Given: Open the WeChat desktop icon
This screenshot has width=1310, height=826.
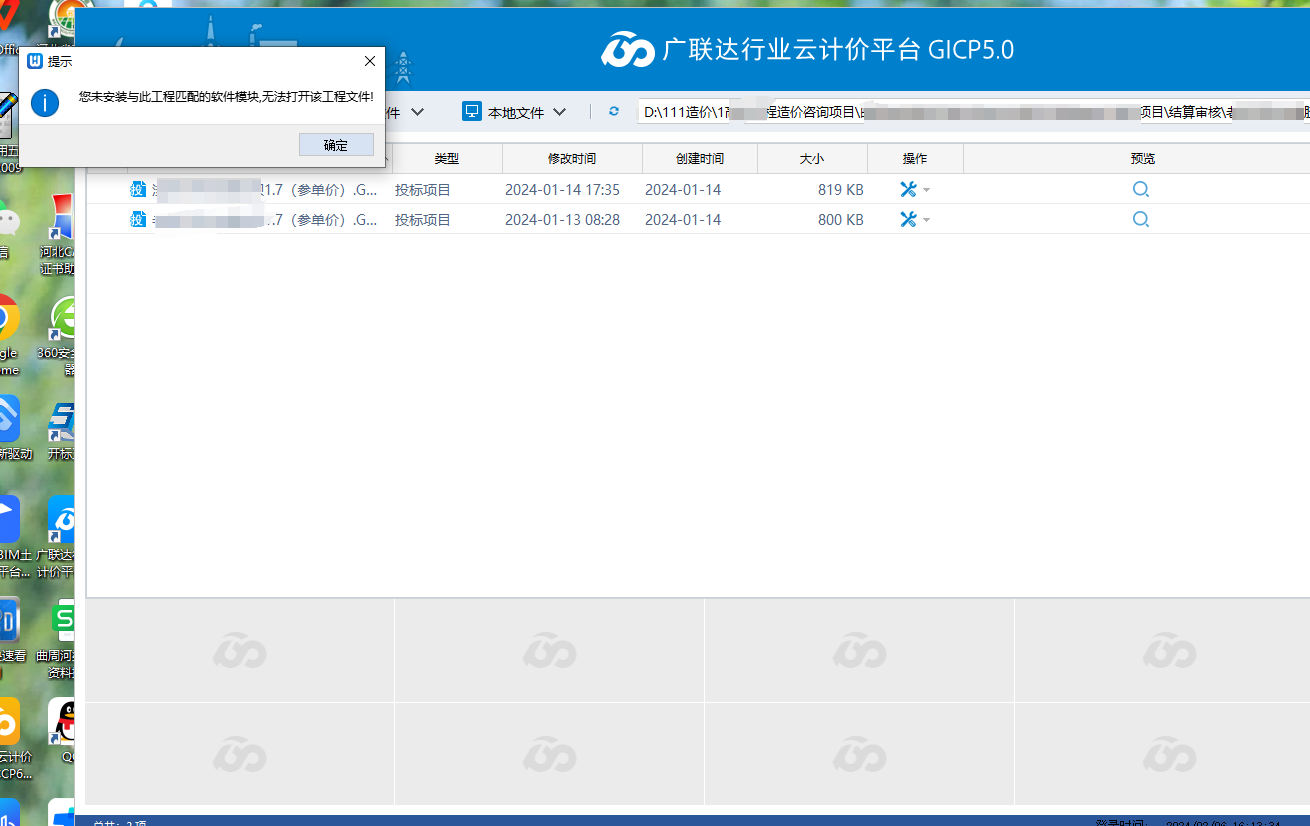Looking at the screenshot, I should coord(8,230).
